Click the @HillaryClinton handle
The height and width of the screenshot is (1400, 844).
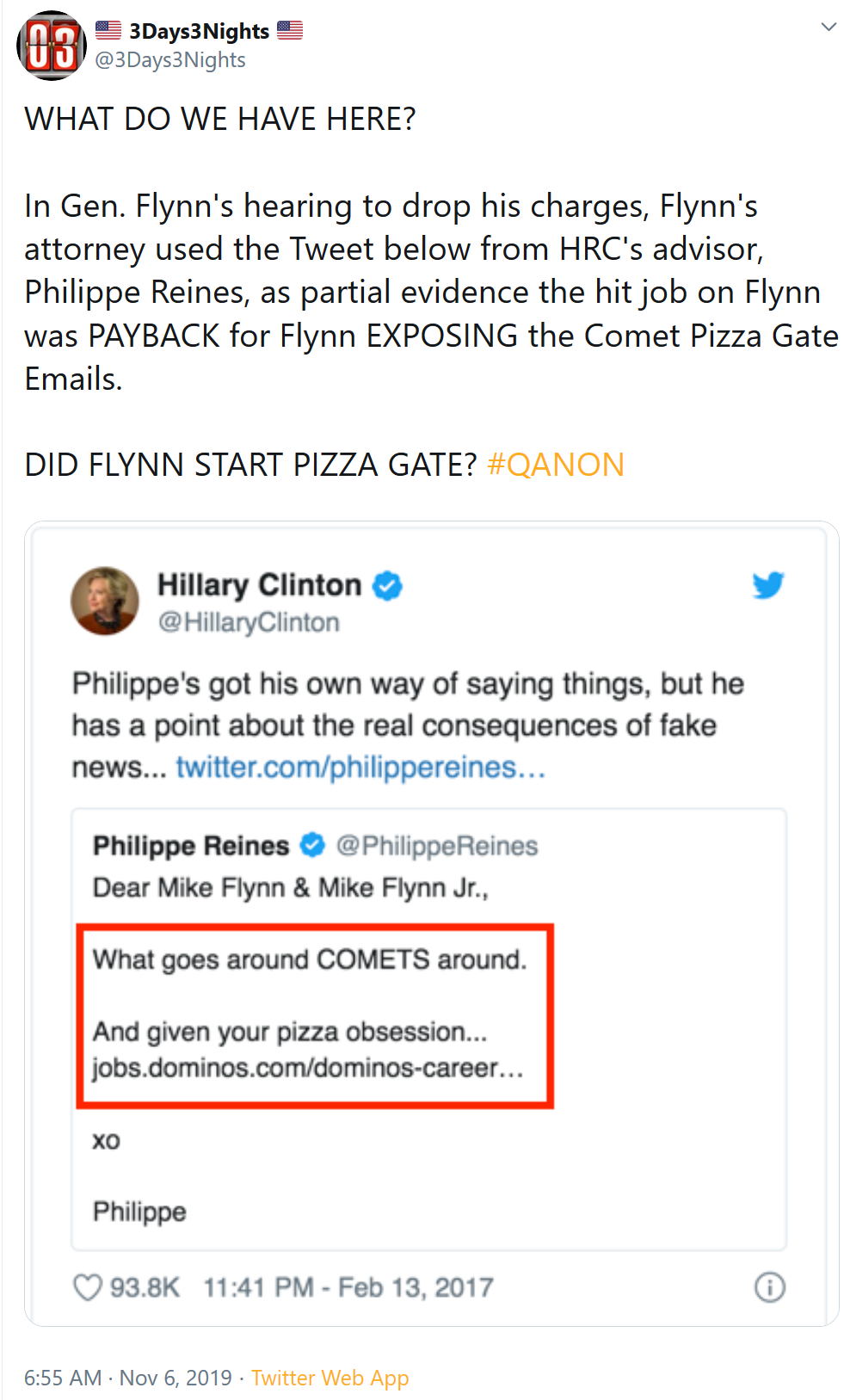[249, 622]
